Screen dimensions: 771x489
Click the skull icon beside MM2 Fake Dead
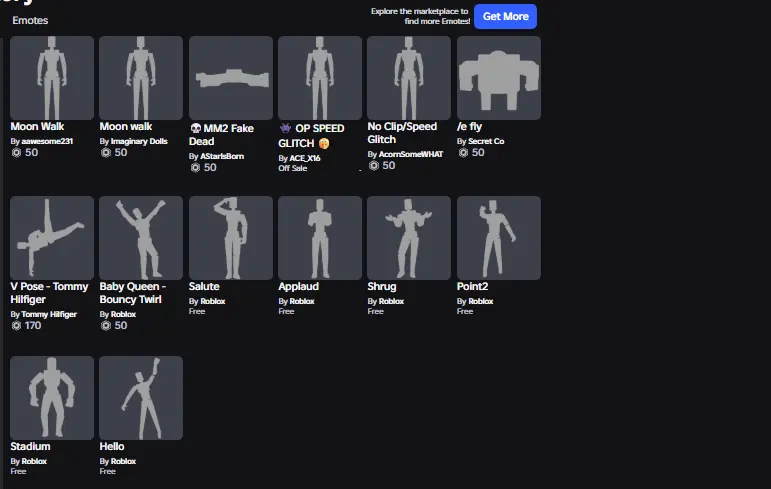(x=195, y=128)
